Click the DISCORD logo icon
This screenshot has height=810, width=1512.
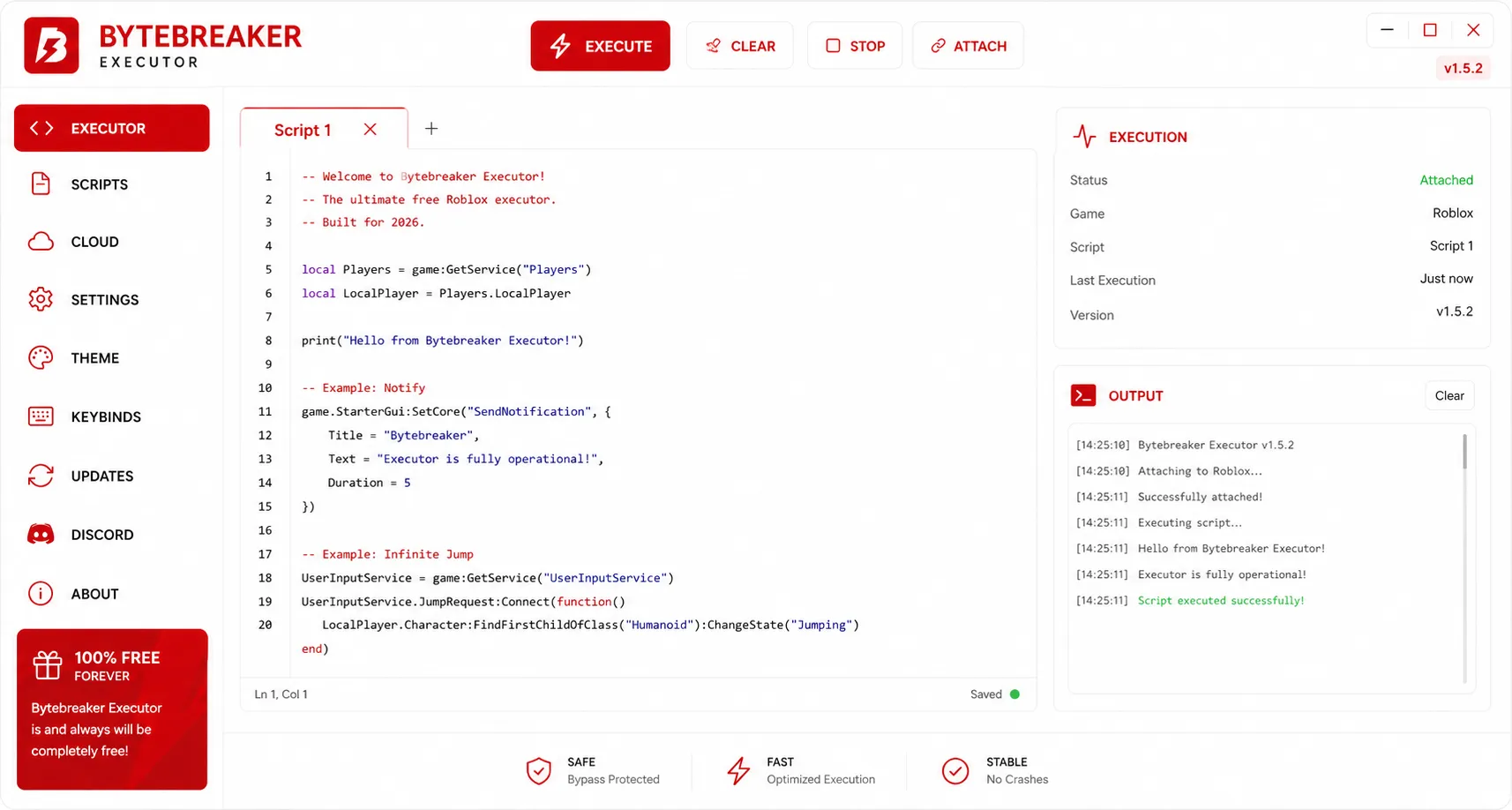[x=41, y=535]
